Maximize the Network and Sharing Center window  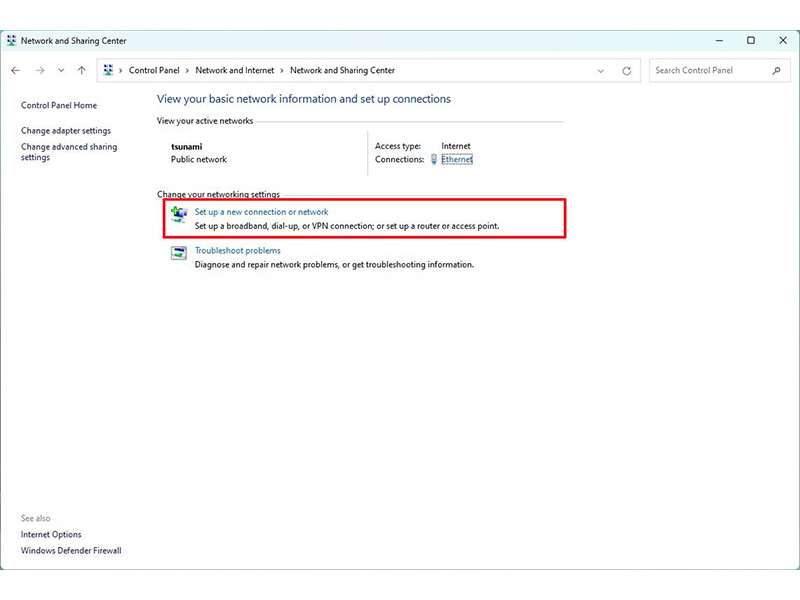[751, 40]
